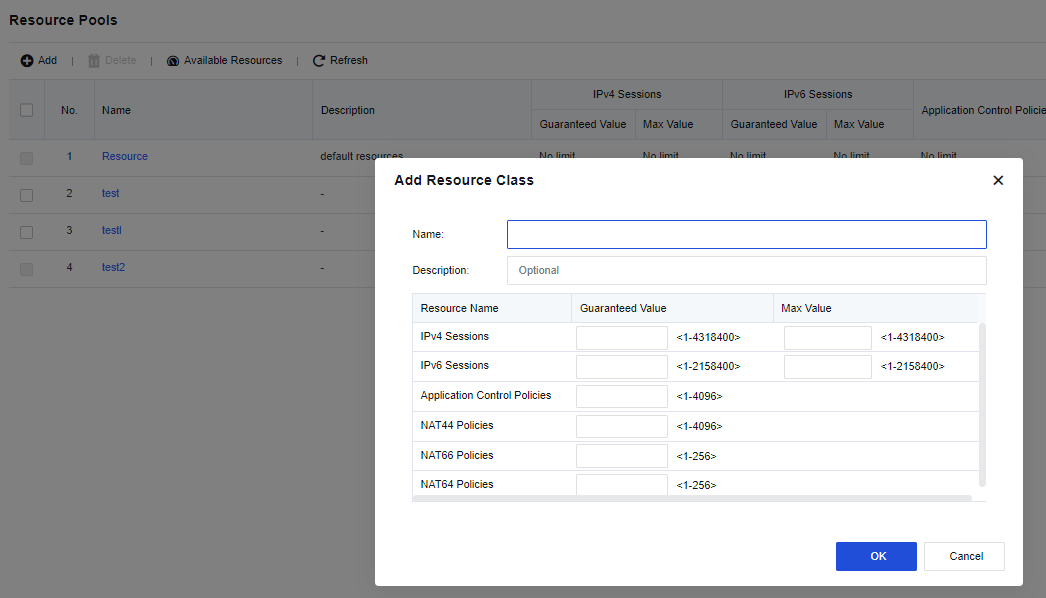Click the Delete trash icon

pos(94,61)
